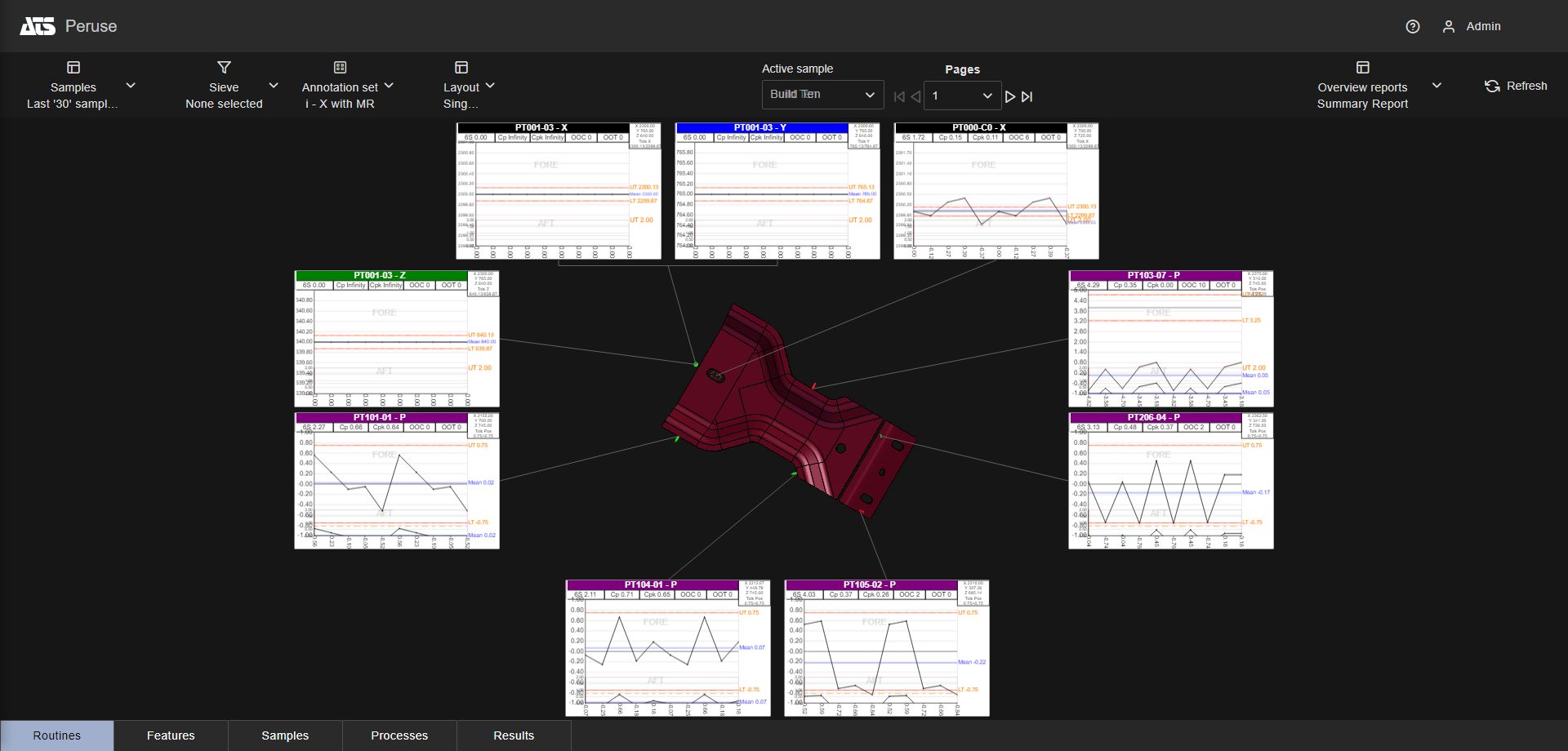Open the Admin user account icon

pyautogui.click(x=1448, y=27)
